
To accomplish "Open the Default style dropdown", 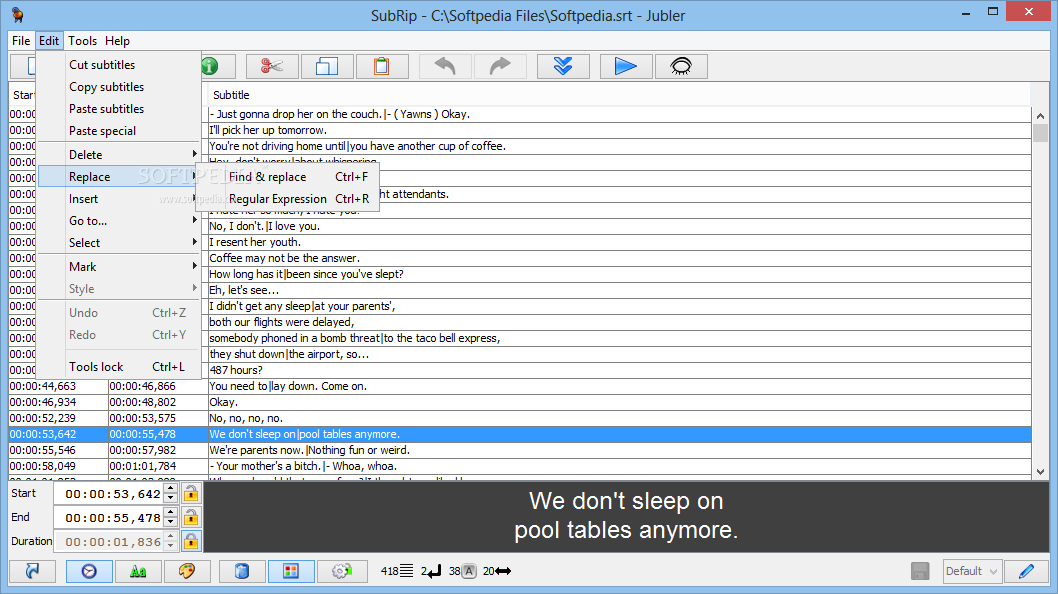I will [x=972, y=571].
